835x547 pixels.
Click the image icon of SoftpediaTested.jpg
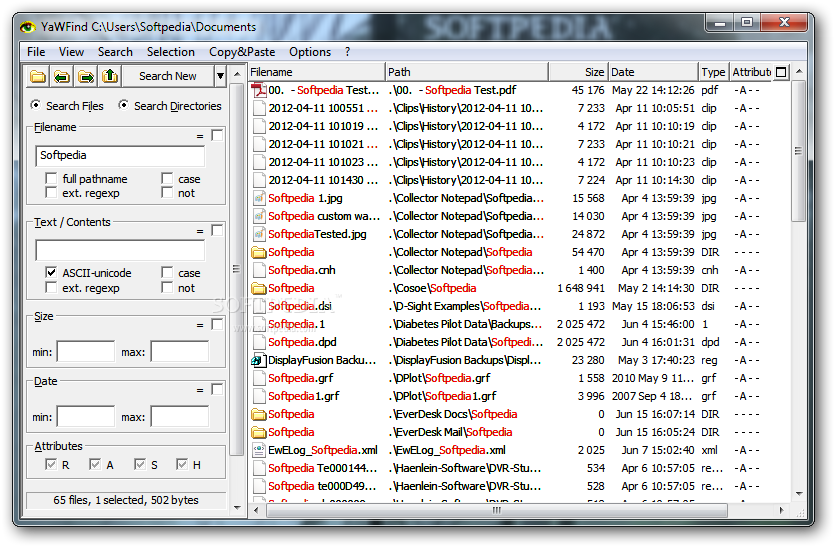tap(259, 234)
